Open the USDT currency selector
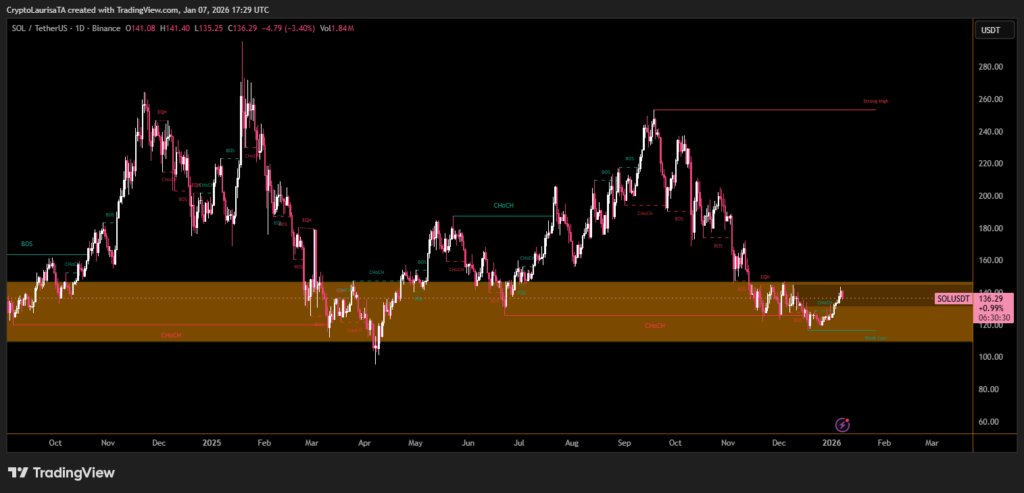The image size is (1024, 493). tap(990, 31)
